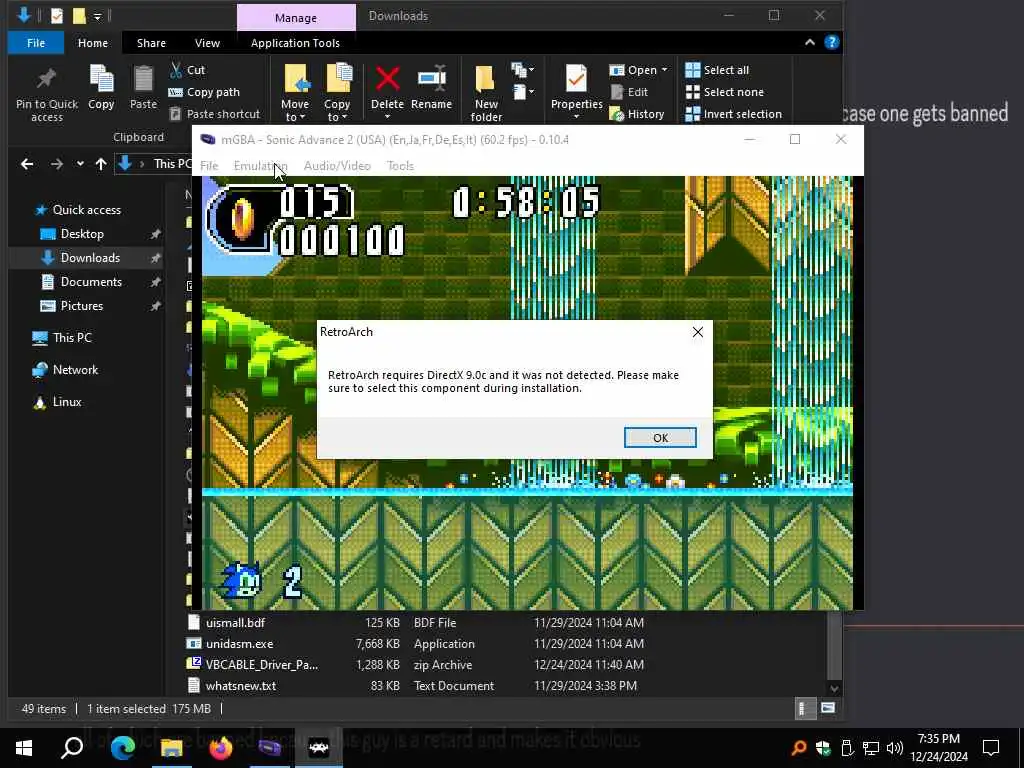Open the mGBA Audio/Video menu
1024x768 pixels.
[337, 166]
